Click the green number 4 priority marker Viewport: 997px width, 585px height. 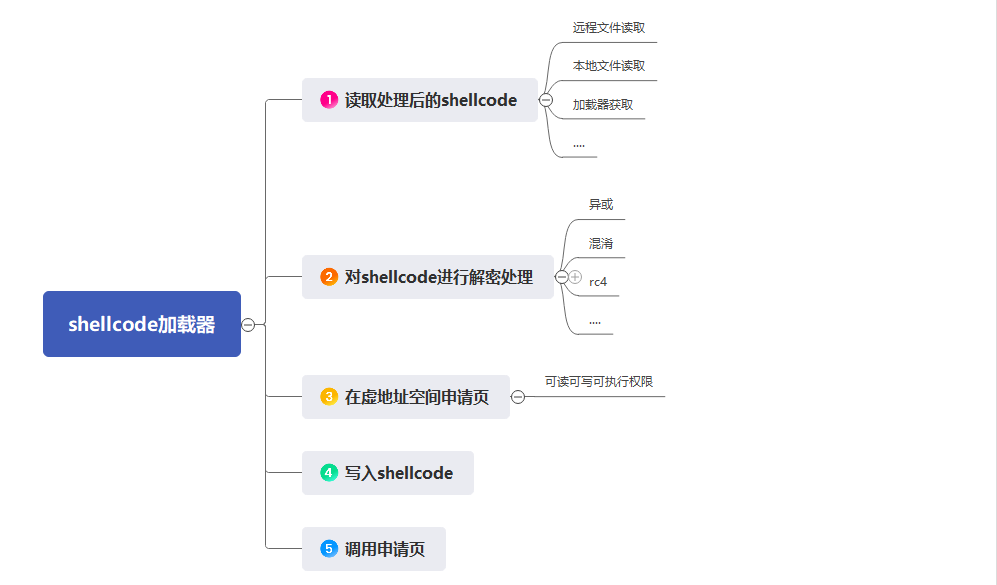pyautogui.click(x=329, y=472)
